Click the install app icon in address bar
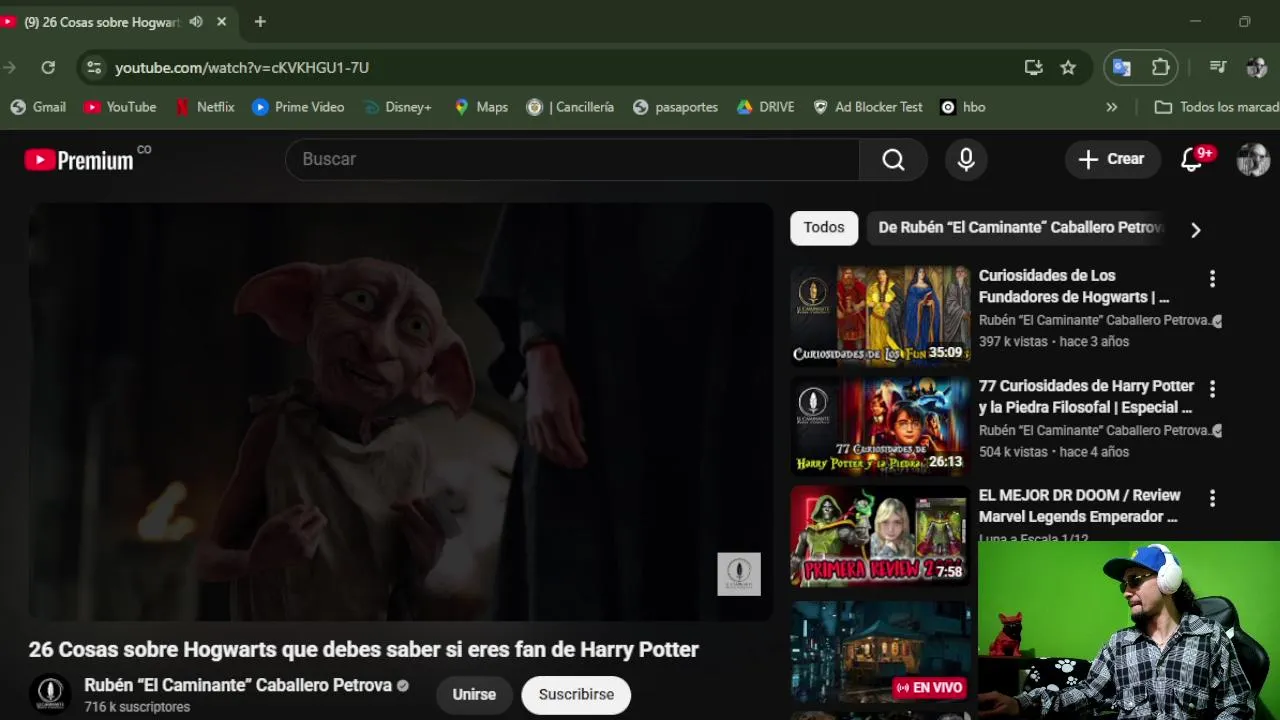The height and width of the screenshot is (720, 1280). [x=1033, y=67]
